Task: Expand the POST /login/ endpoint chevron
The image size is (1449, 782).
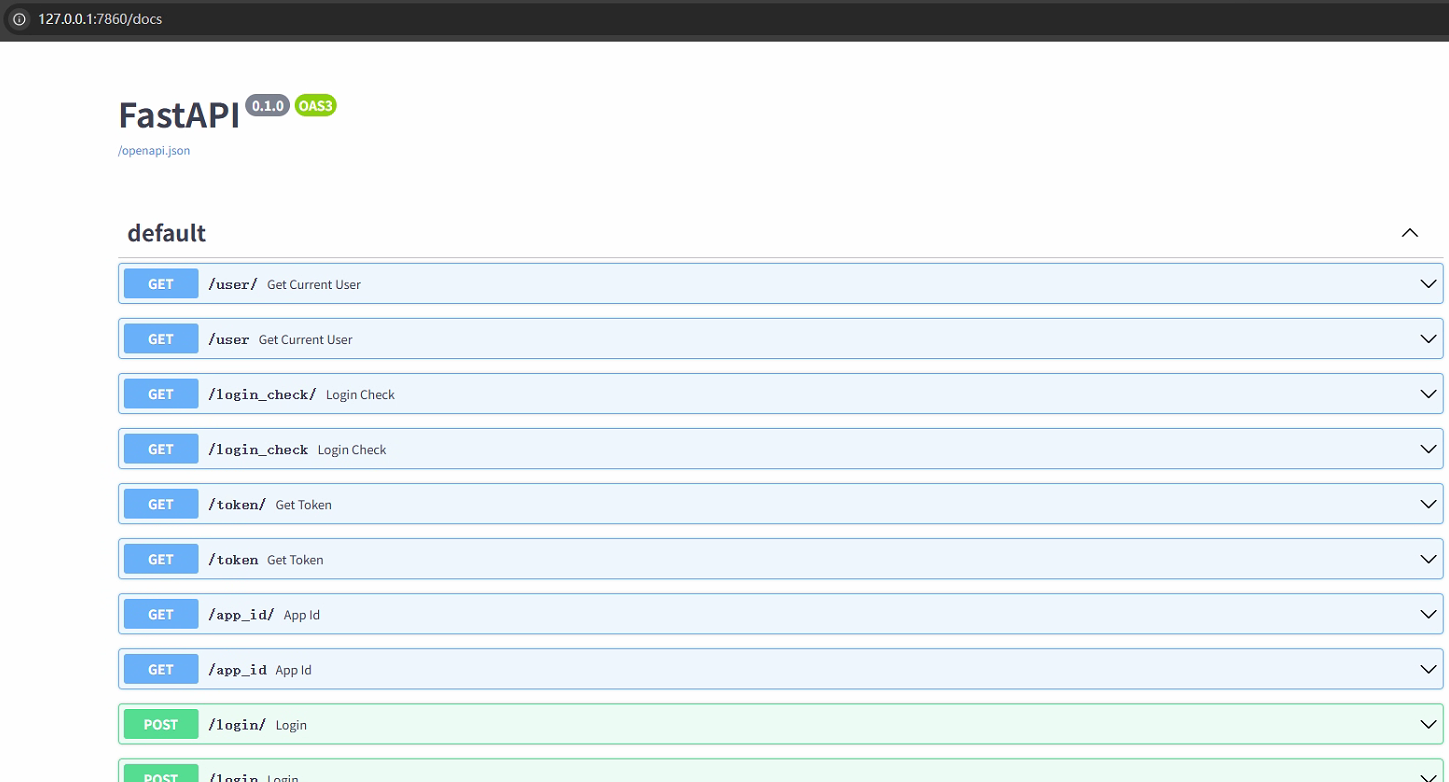Action: click(x=1428, y=724)
